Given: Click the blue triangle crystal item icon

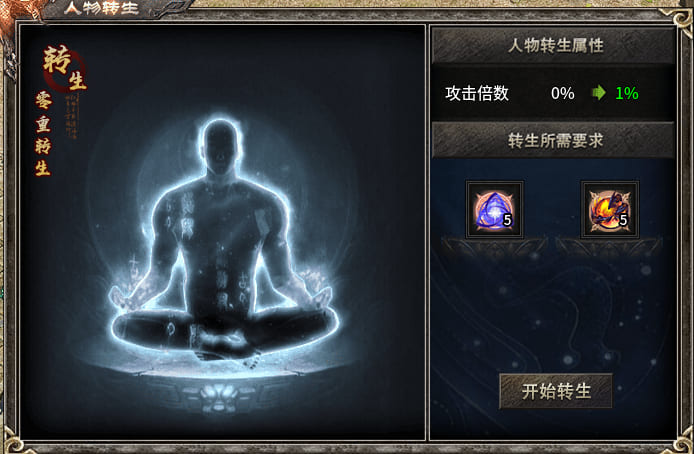Looking at the screenshot, I should (494, 210).
